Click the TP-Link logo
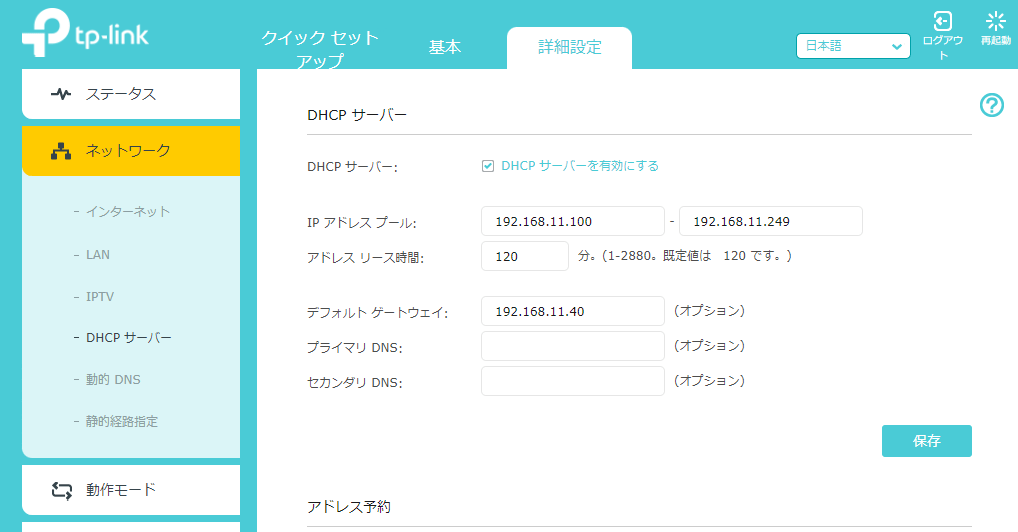The width and height of the screenshot is (1018, 532). [x=85, y=36]
